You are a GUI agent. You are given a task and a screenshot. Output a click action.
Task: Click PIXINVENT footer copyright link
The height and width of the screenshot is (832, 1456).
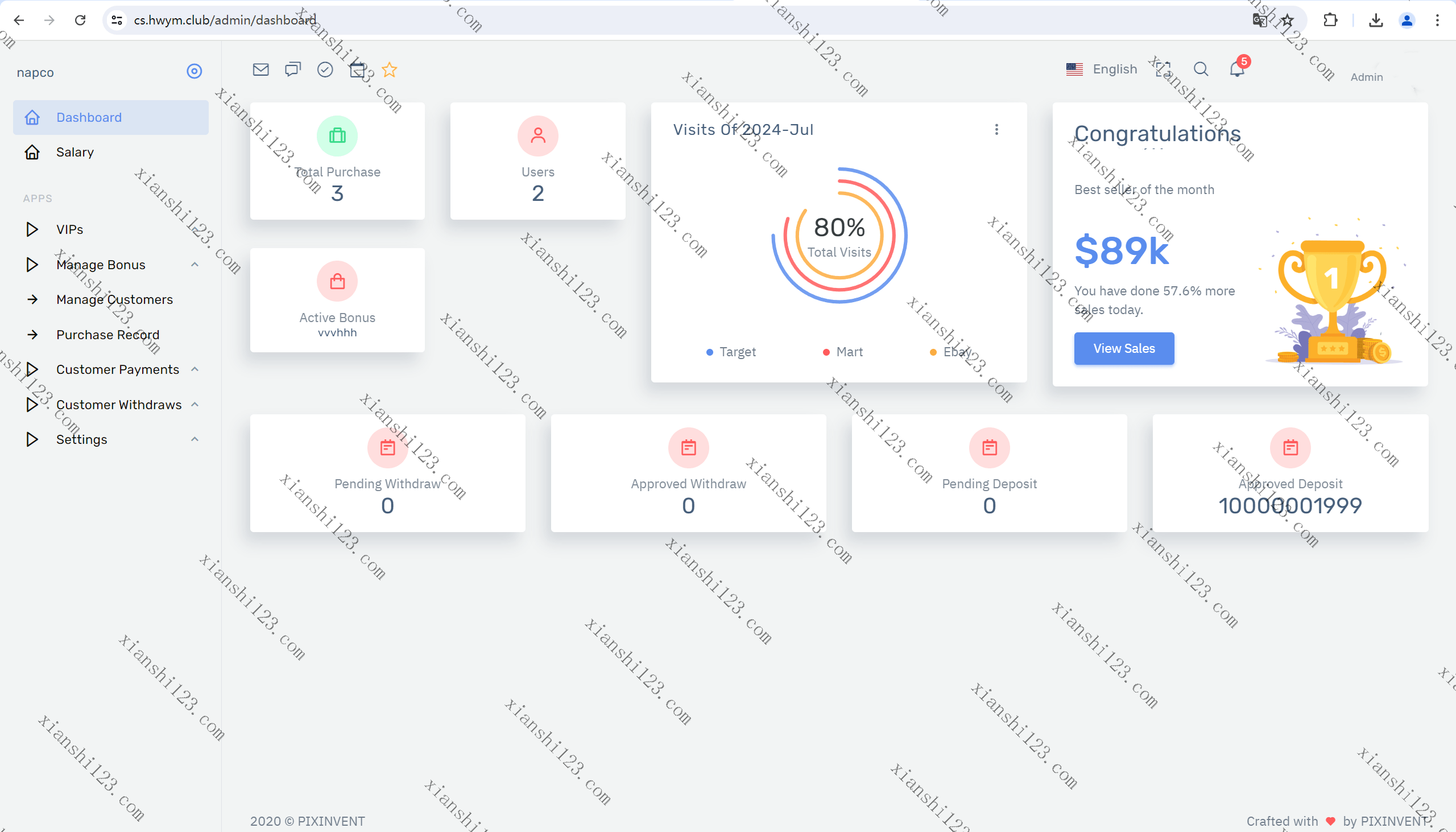331,821
